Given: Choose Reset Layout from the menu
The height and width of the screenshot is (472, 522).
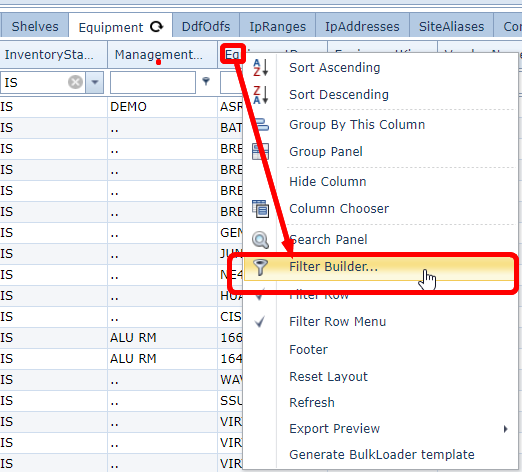Looking at the screenshot, I should tap(328, 377).
